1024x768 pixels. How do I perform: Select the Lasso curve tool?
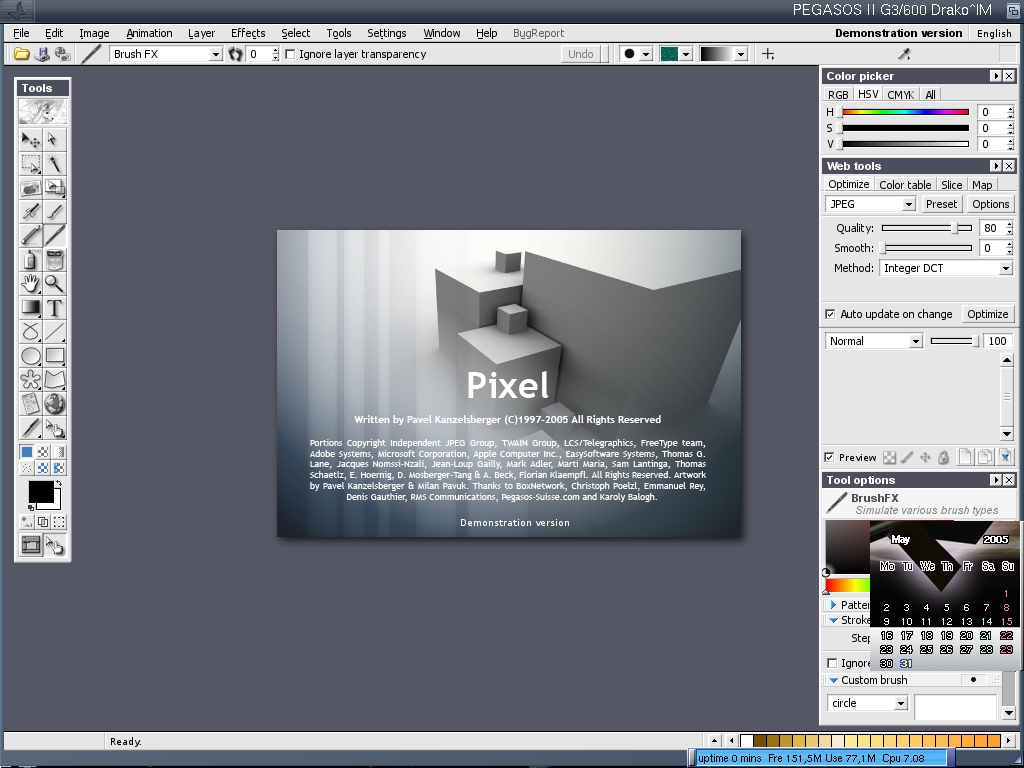click(x=30, y=332)
